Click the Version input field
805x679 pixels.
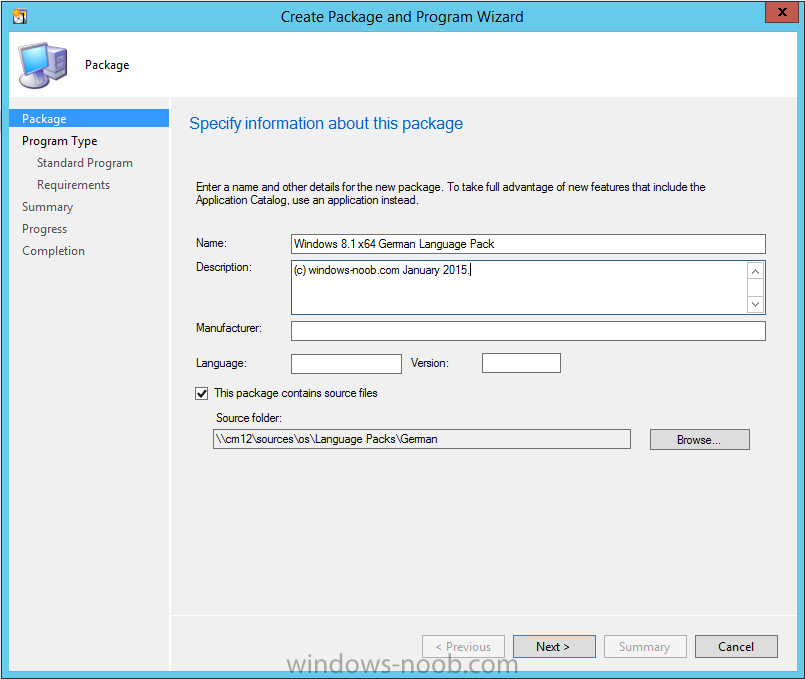521,363
